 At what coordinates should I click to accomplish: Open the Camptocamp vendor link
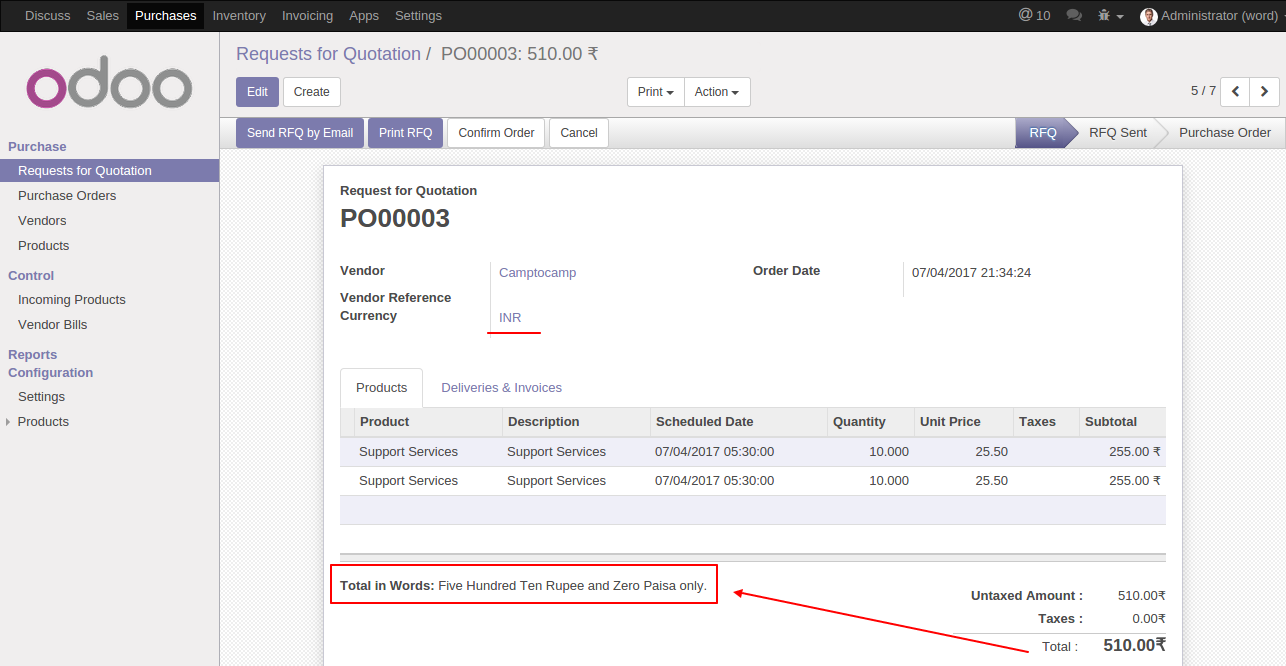(537, 273)
